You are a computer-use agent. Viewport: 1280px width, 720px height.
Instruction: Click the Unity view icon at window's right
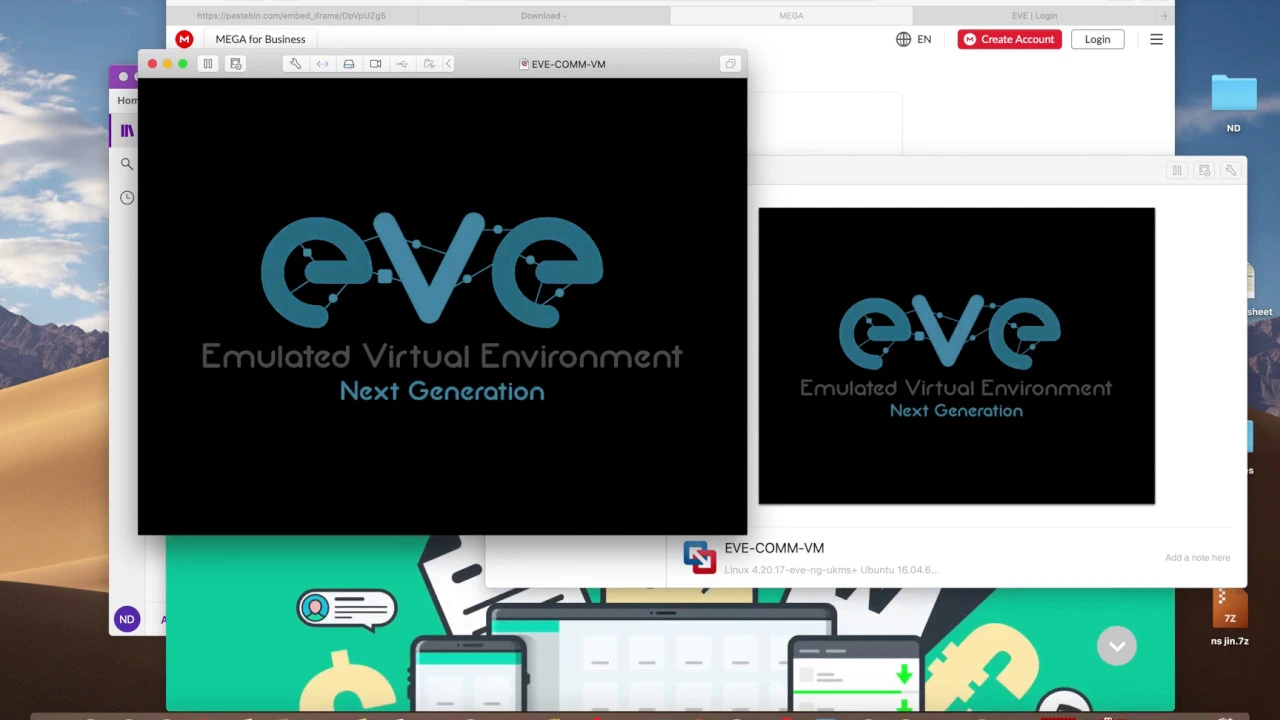(730, 64)
